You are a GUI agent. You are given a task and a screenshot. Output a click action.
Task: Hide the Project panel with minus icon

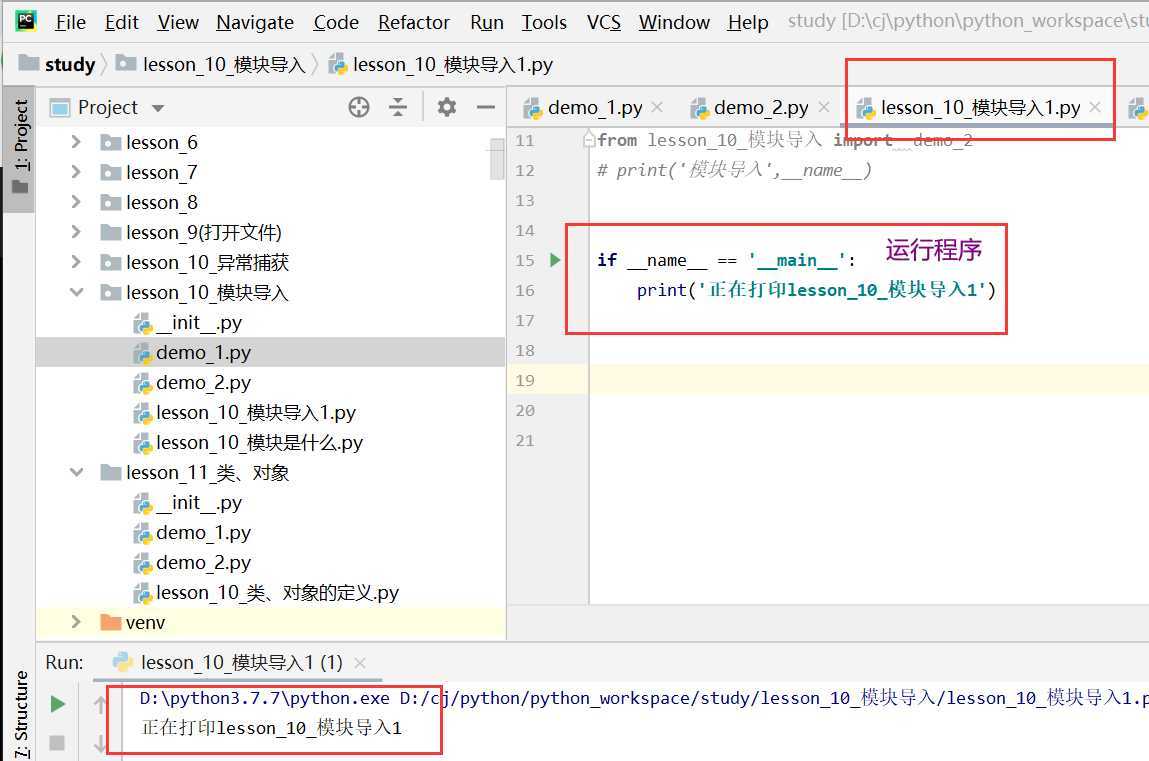point(486,108)
